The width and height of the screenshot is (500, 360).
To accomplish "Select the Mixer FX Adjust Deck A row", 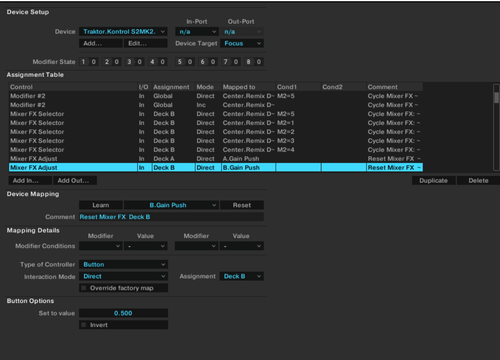I will click(x=216, y=159).
